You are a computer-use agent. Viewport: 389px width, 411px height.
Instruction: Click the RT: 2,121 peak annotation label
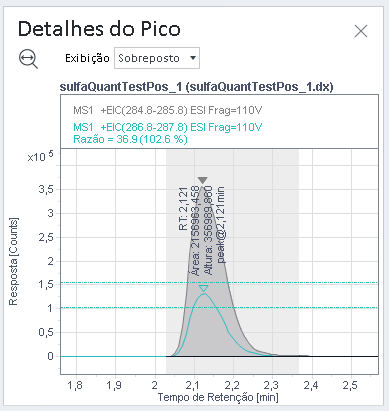(x=184, y=209)
